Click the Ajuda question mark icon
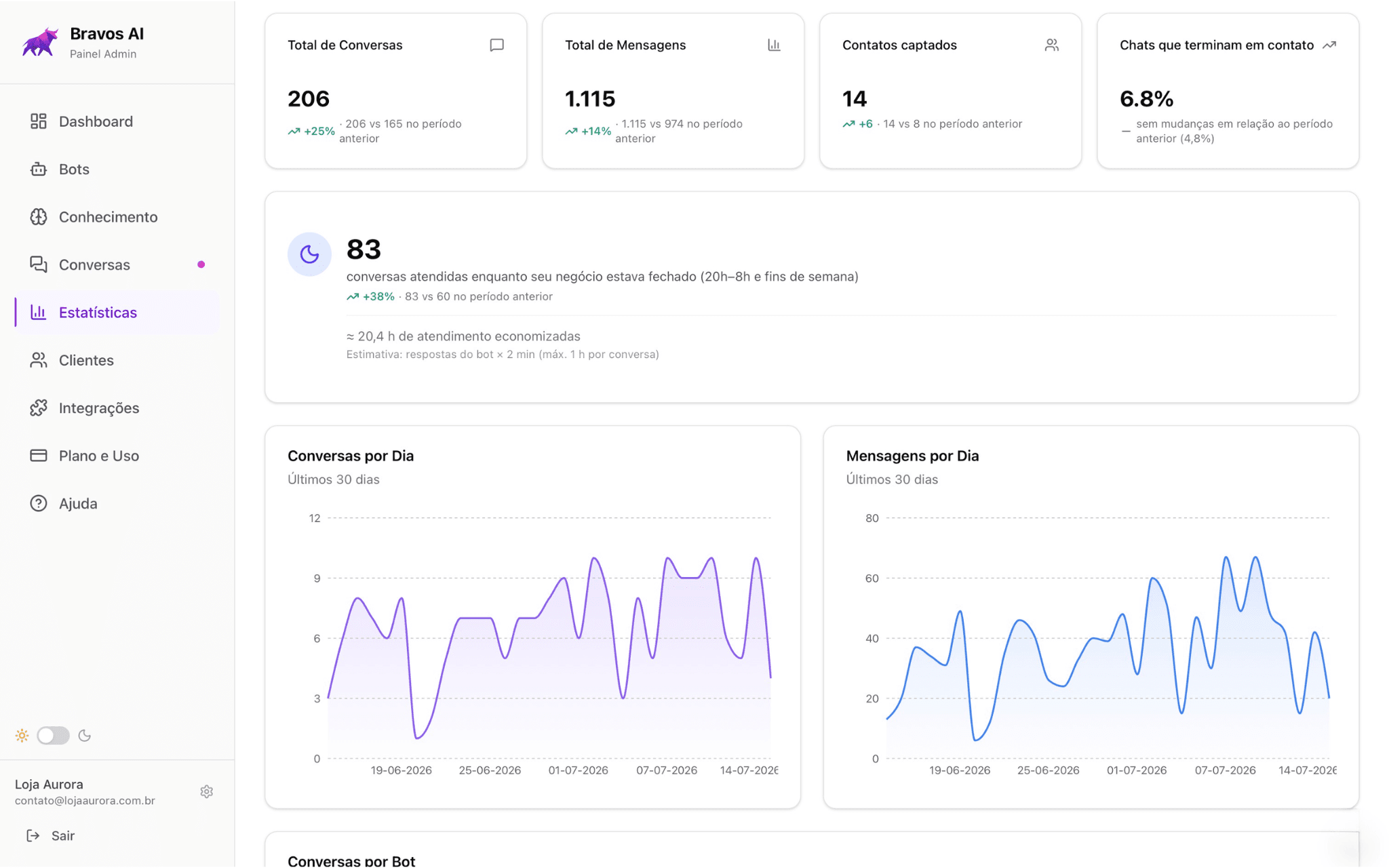The image size is (1389, 868). pos(39,503)
